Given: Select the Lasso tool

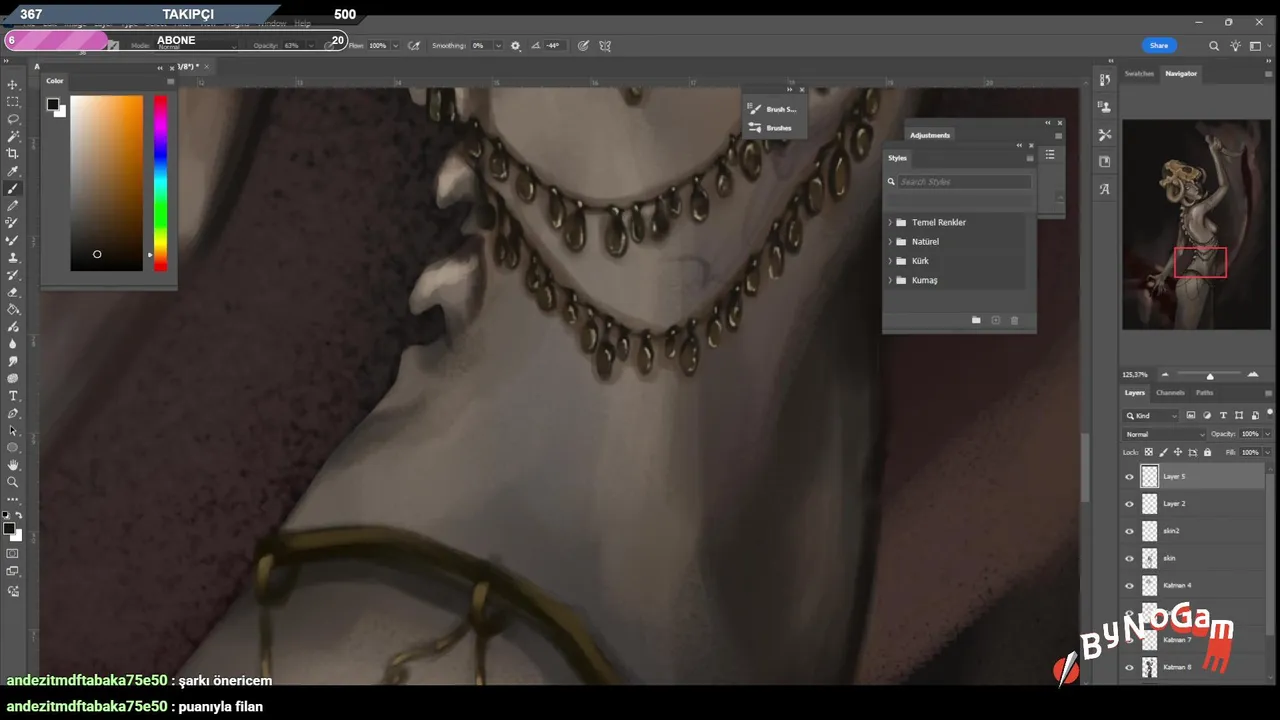Looking at the screenshot, I should 13,119.
